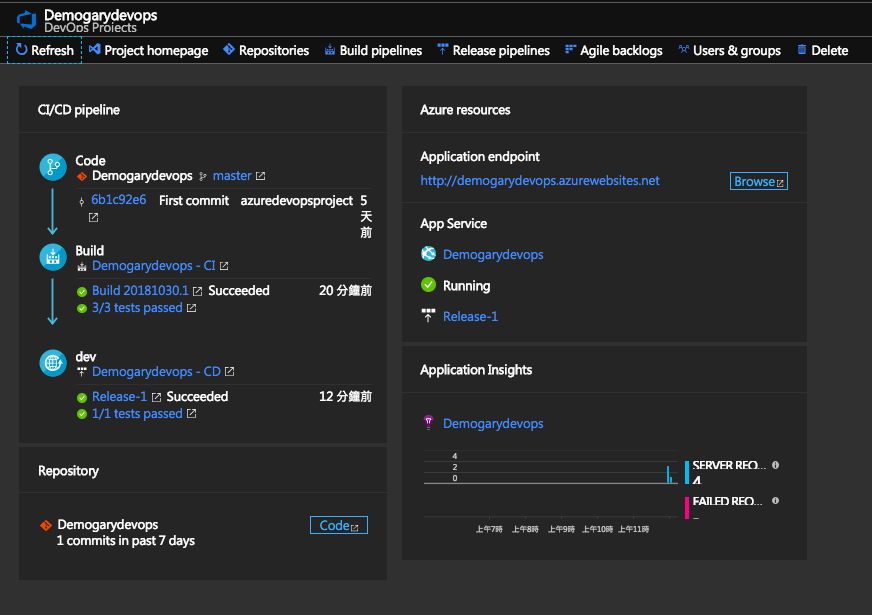This screenshot has height=615, width=872.
Task: Delete the DevOps project
Action: click(822, 50)
